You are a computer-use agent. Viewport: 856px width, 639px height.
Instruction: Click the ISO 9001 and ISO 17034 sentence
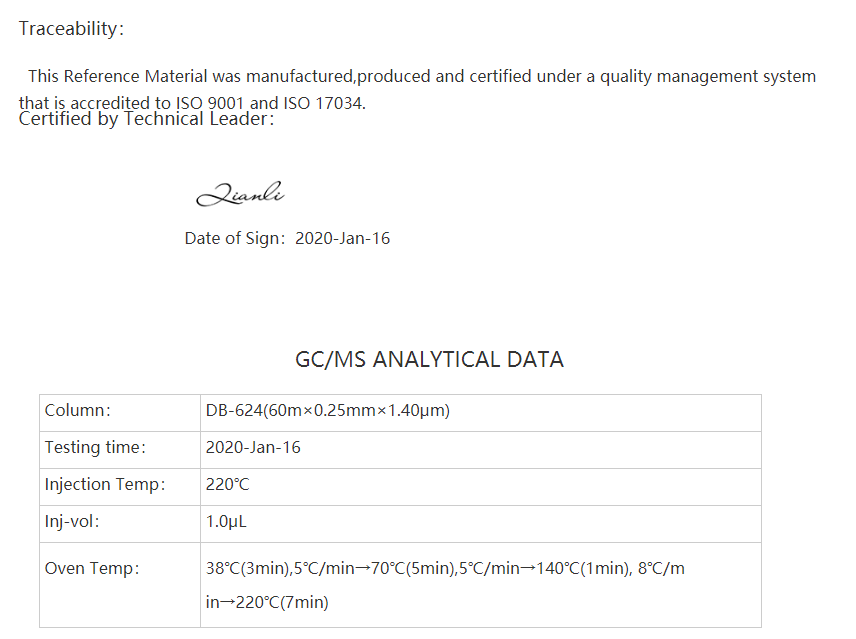tap(192, 103)
